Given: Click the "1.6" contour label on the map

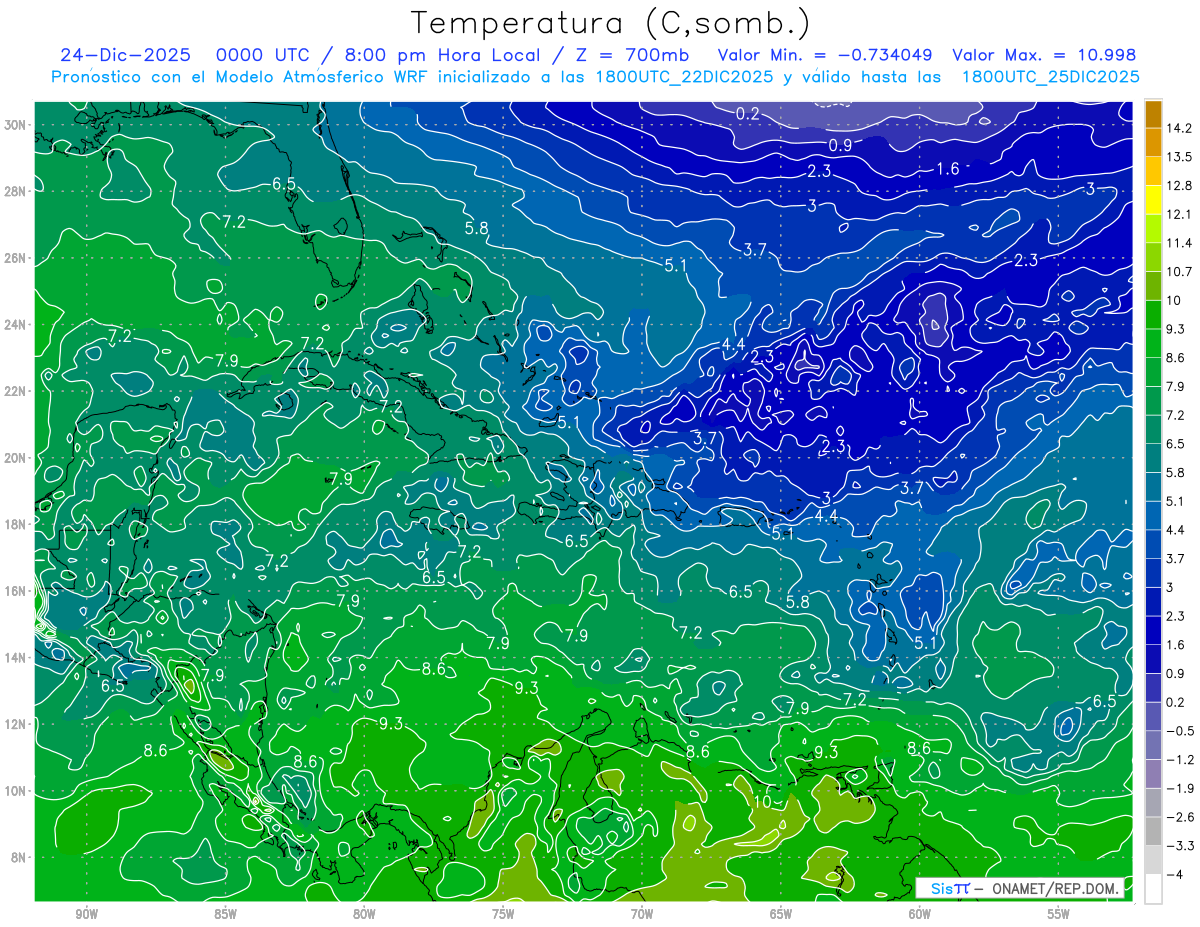Looking at the screenshot, I should [947, 169].
